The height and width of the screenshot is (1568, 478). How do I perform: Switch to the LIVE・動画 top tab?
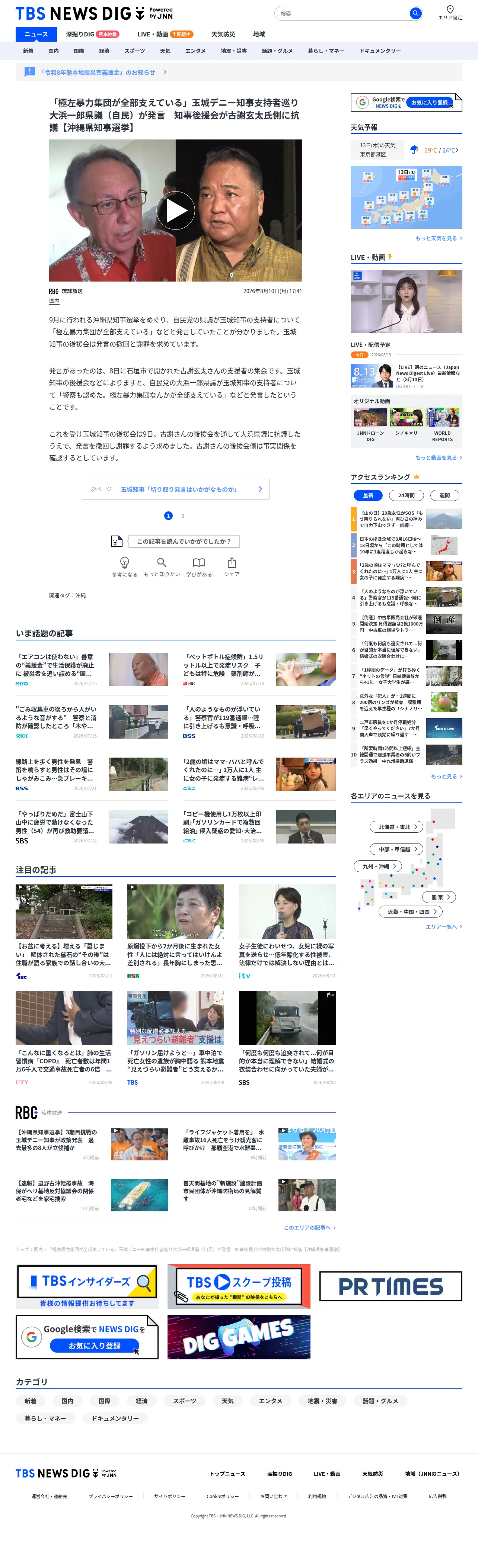(165, 34)
